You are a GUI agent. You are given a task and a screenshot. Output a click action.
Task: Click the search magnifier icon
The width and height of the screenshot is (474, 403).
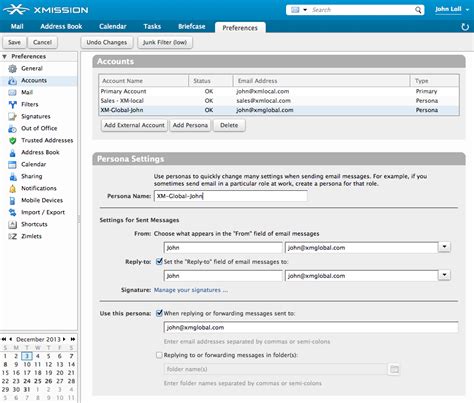pyautogui.click(x=418, y=10)
